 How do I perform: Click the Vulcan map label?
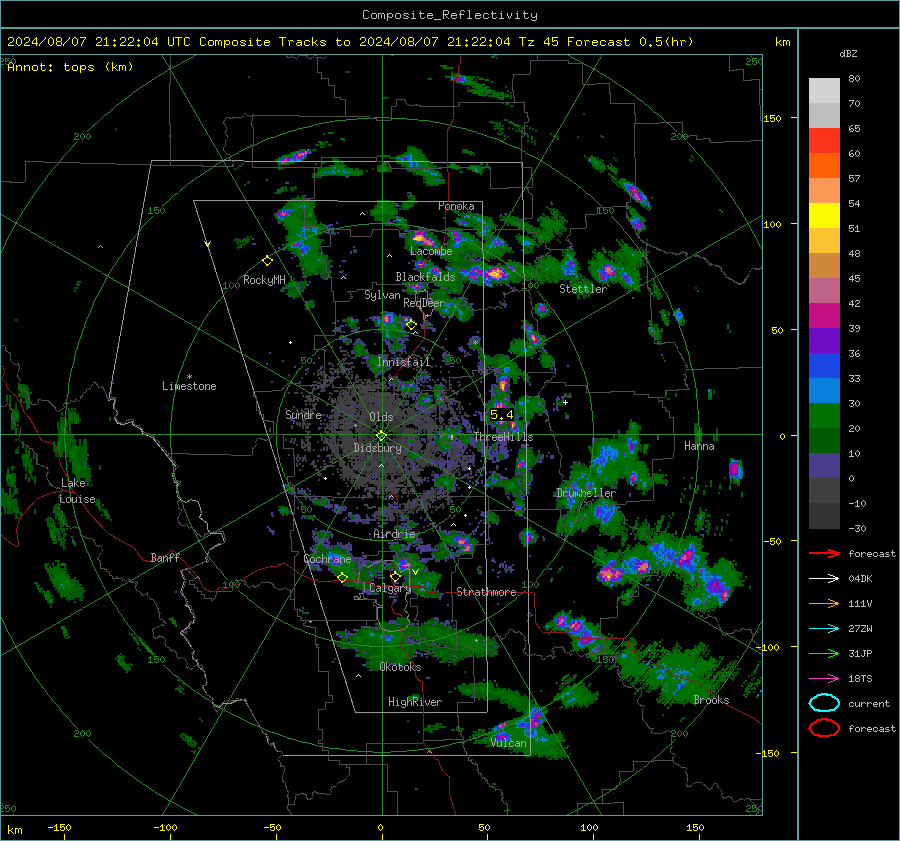tap(509, 743)
